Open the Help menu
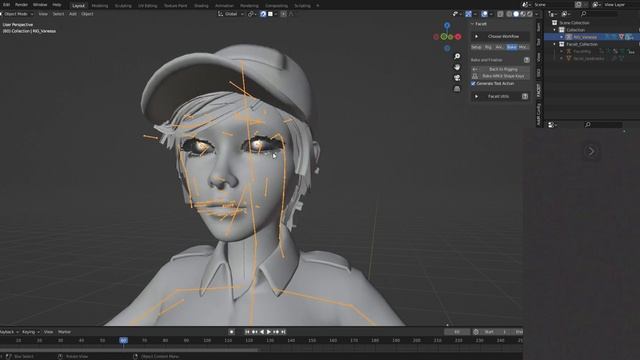Image resolution: width=640 pixels, height=360 pixels. (x=57, y=5)
